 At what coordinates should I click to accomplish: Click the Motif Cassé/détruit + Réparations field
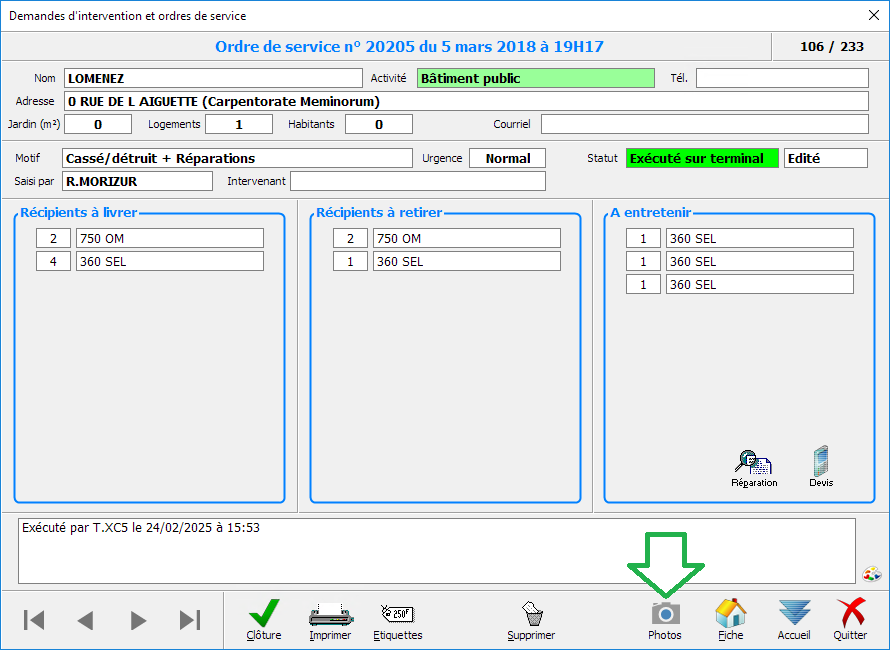[237, 158]
